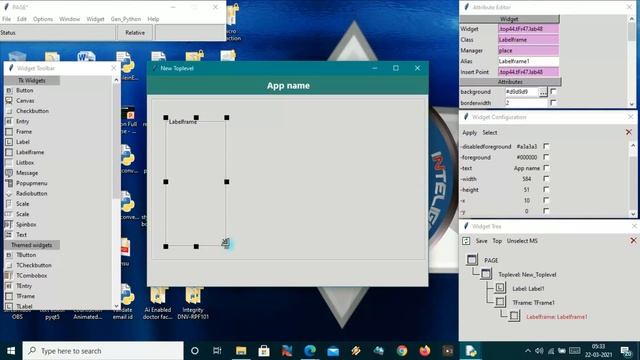Screen dimensions: 640x360
Task: Click the Frame widget icon
Action: (x=9, y=131)
